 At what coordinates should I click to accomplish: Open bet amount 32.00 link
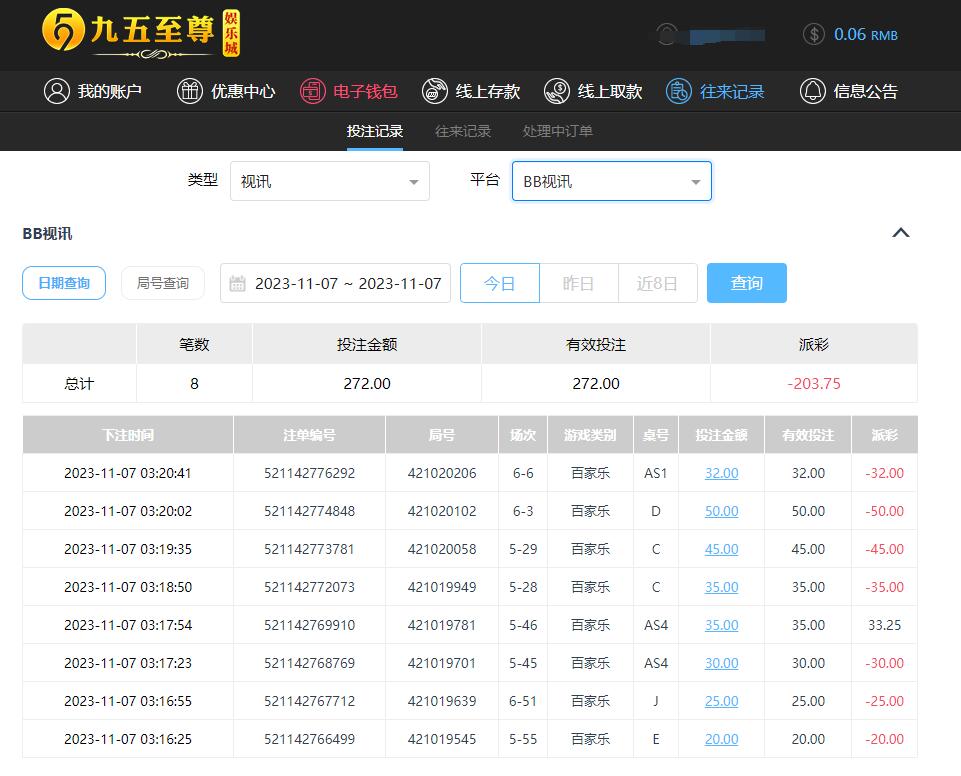coord(721,473)
